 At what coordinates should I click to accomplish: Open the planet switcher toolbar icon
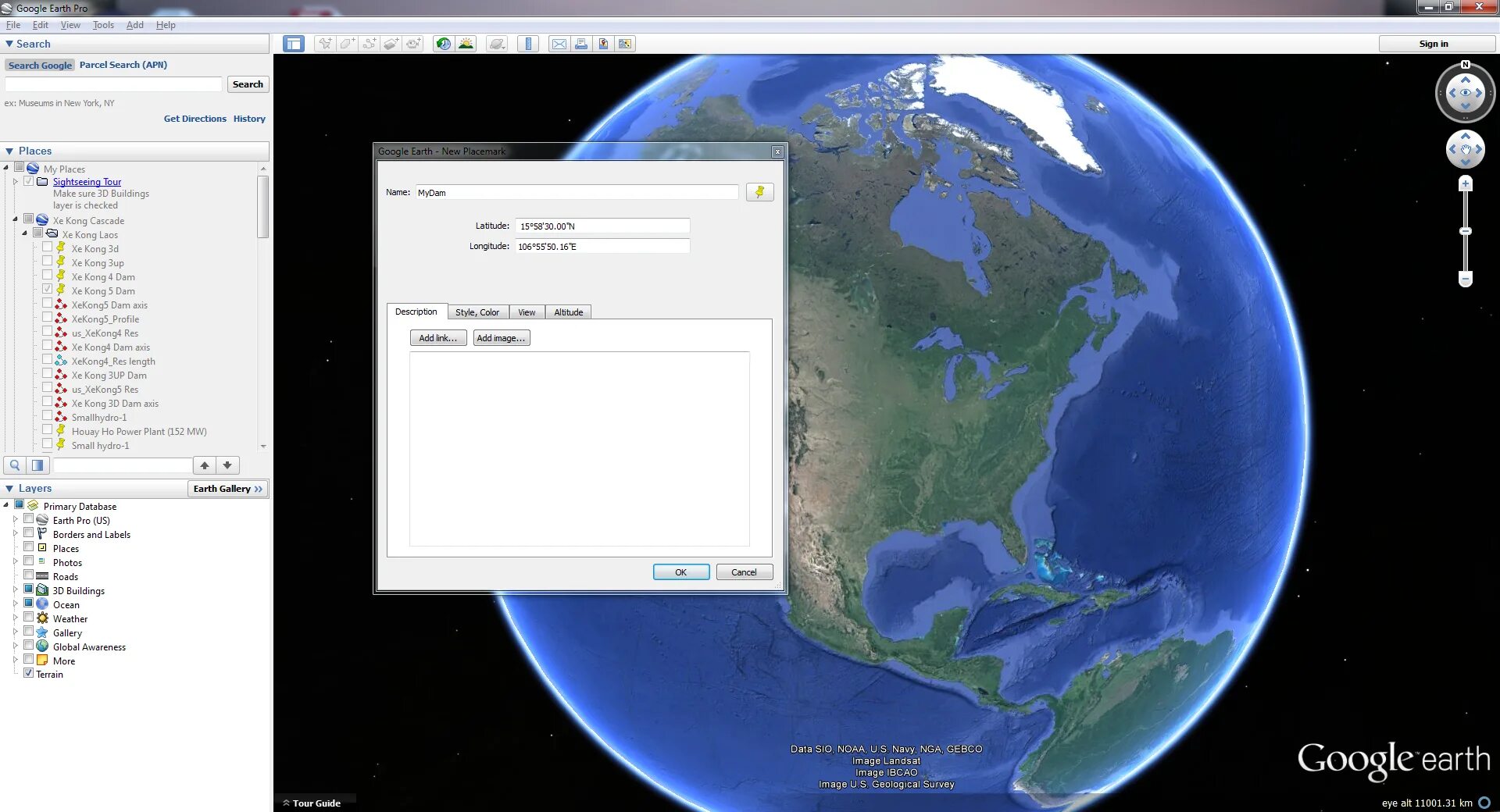click(497, 44)
